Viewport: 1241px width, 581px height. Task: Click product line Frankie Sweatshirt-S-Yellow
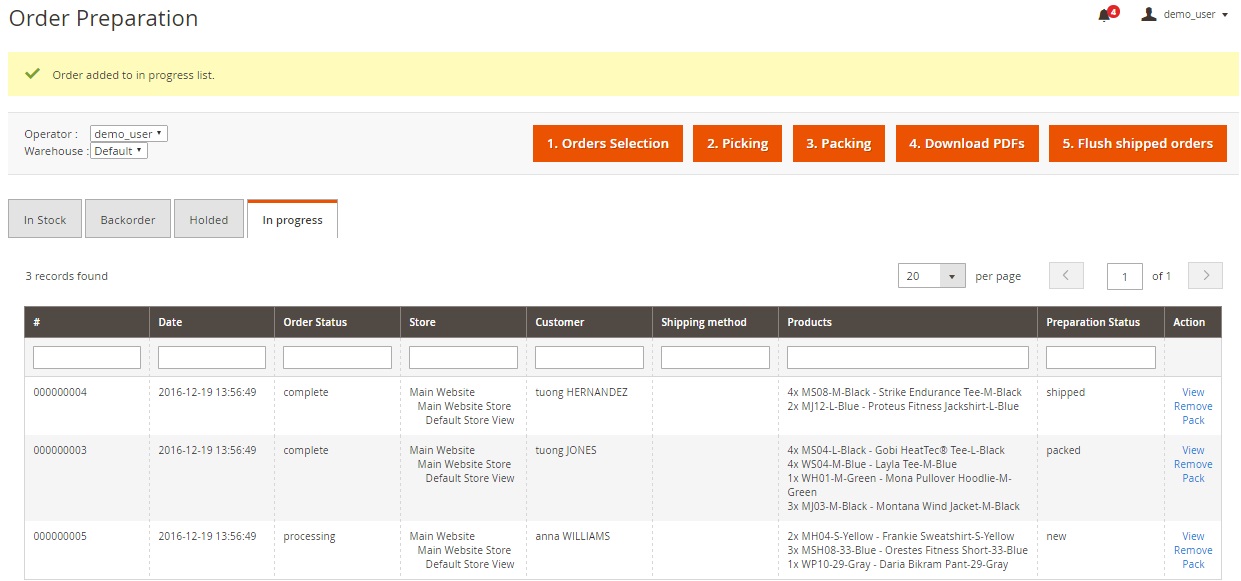pyautogui.click(x=901, y=536)
